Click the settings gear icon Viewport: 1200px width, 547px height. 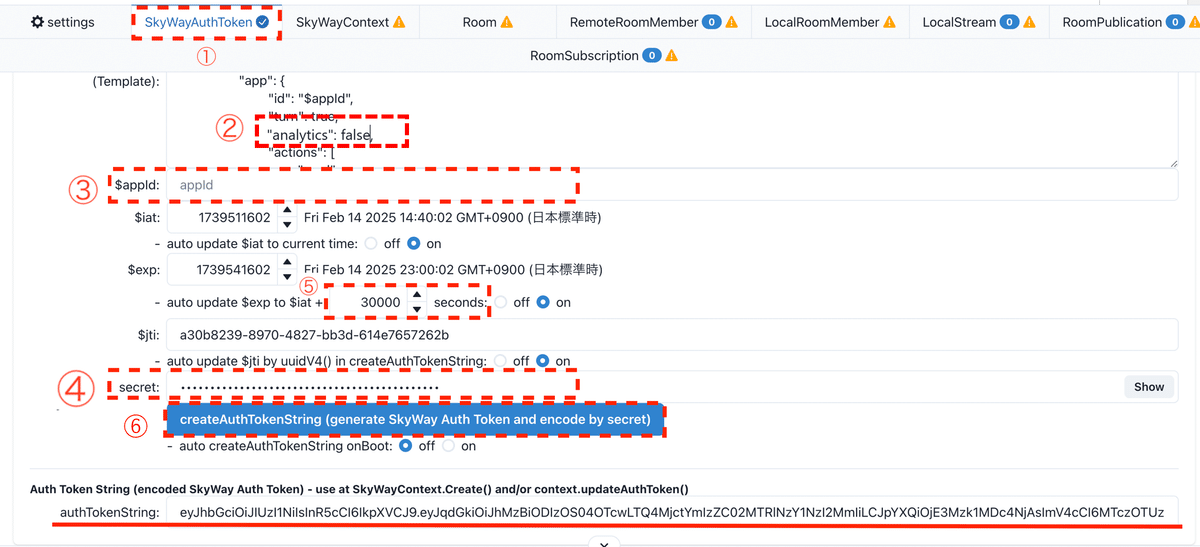[x=37, y=22]
